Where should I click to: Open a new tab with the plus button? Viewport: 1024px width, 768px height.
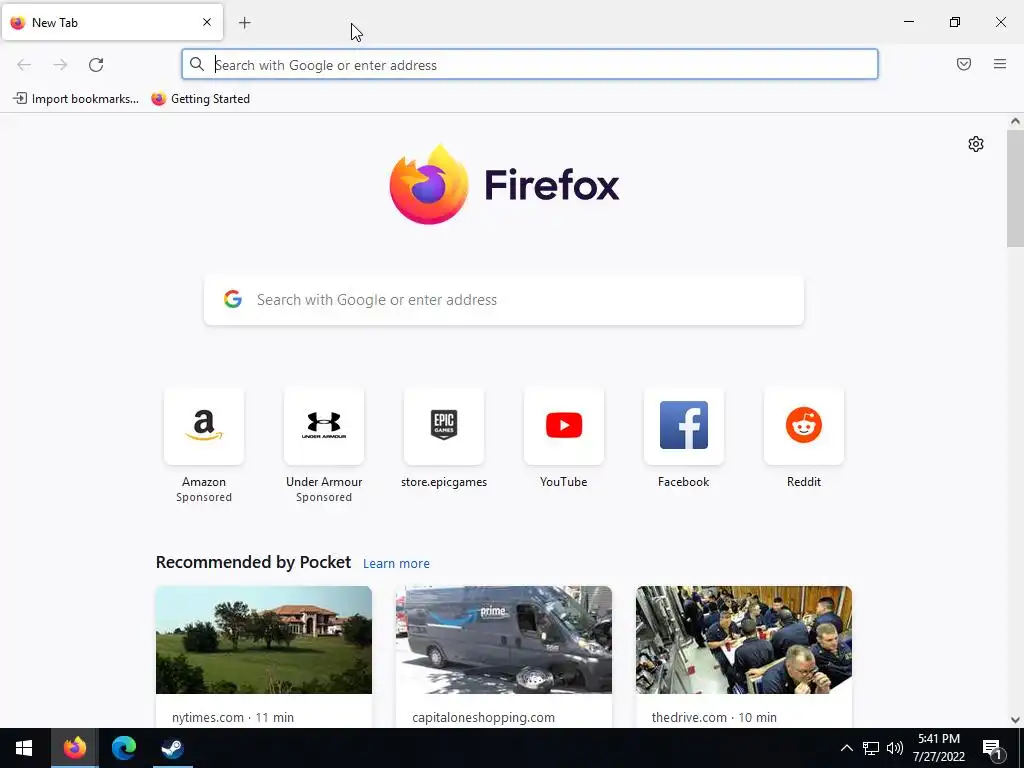[x=244, y=23]
